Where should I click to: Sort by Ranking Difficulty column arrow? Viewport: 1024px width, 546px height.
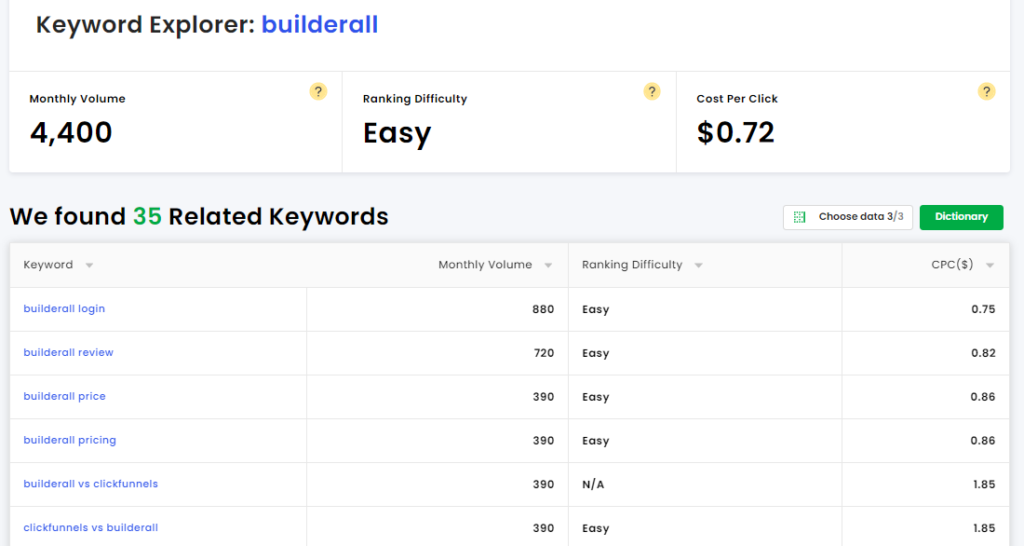pyautogui.click(x=699, y=265)
